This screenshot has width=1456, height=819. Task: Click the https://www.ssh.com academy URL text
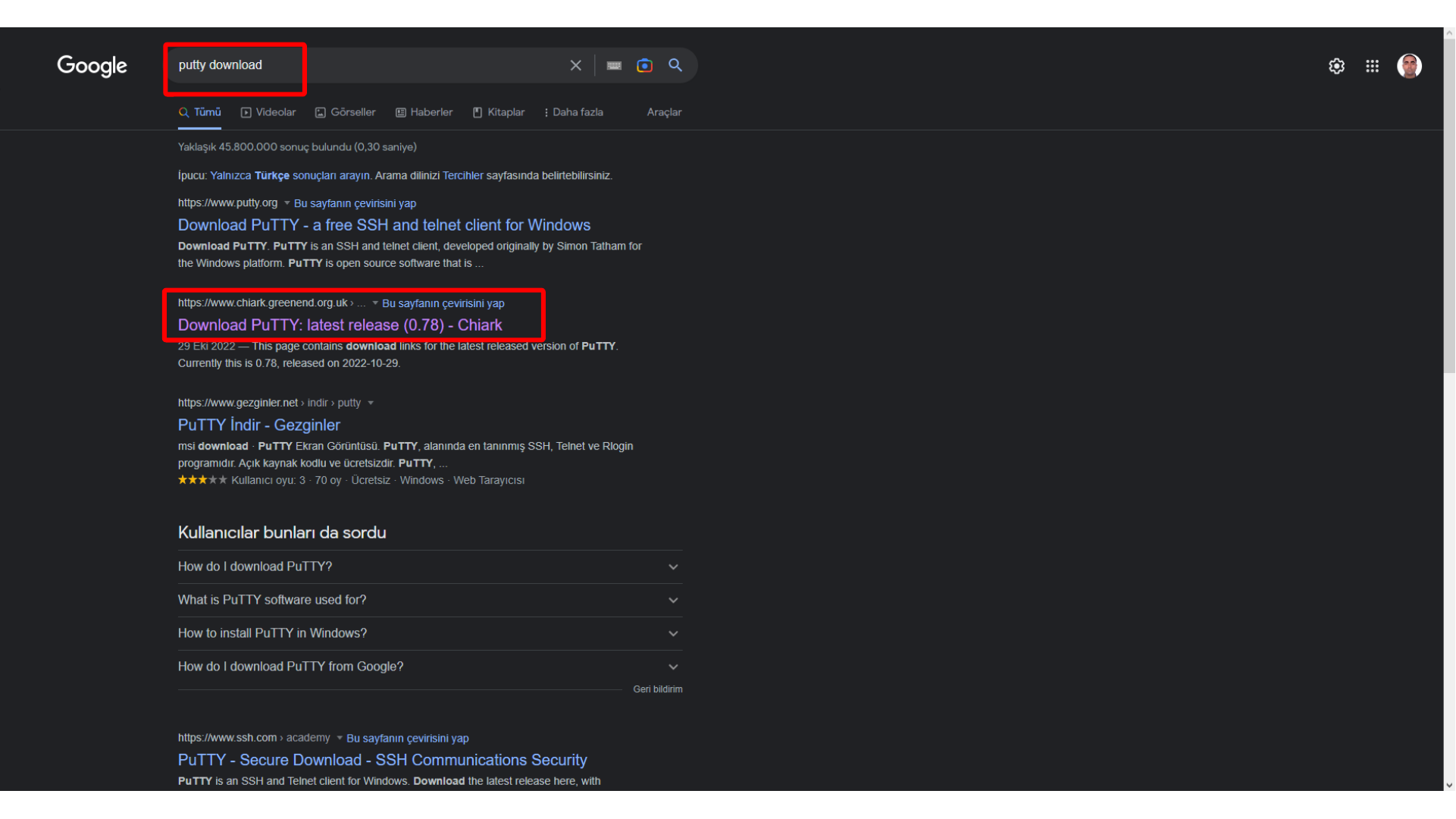pos(254,738)
